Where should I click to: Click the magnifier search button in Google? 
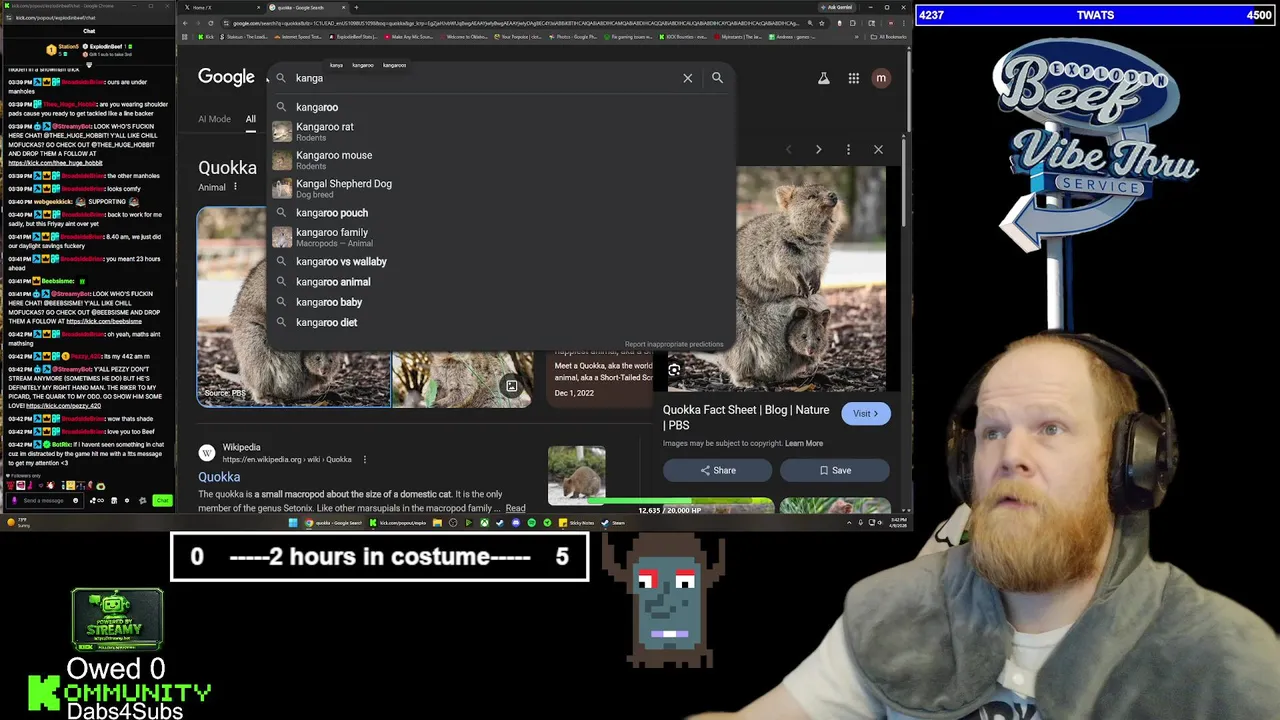[717, 78]
